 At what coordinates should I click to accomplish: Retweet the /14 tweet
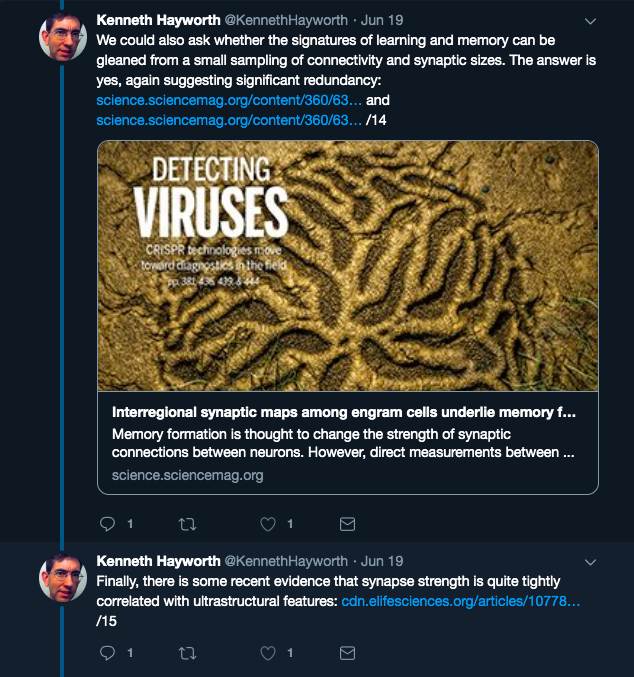(187, 524)
